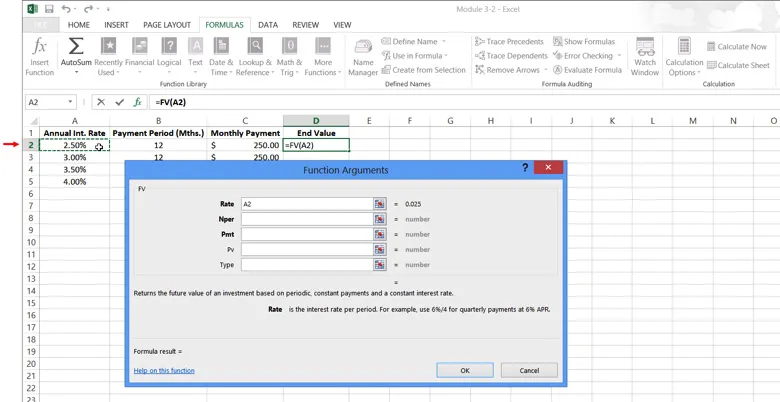Expand the Name Box dropdown arrow
Image resolution: width=780 pixels, height=402 pixels.
[71, 102]
